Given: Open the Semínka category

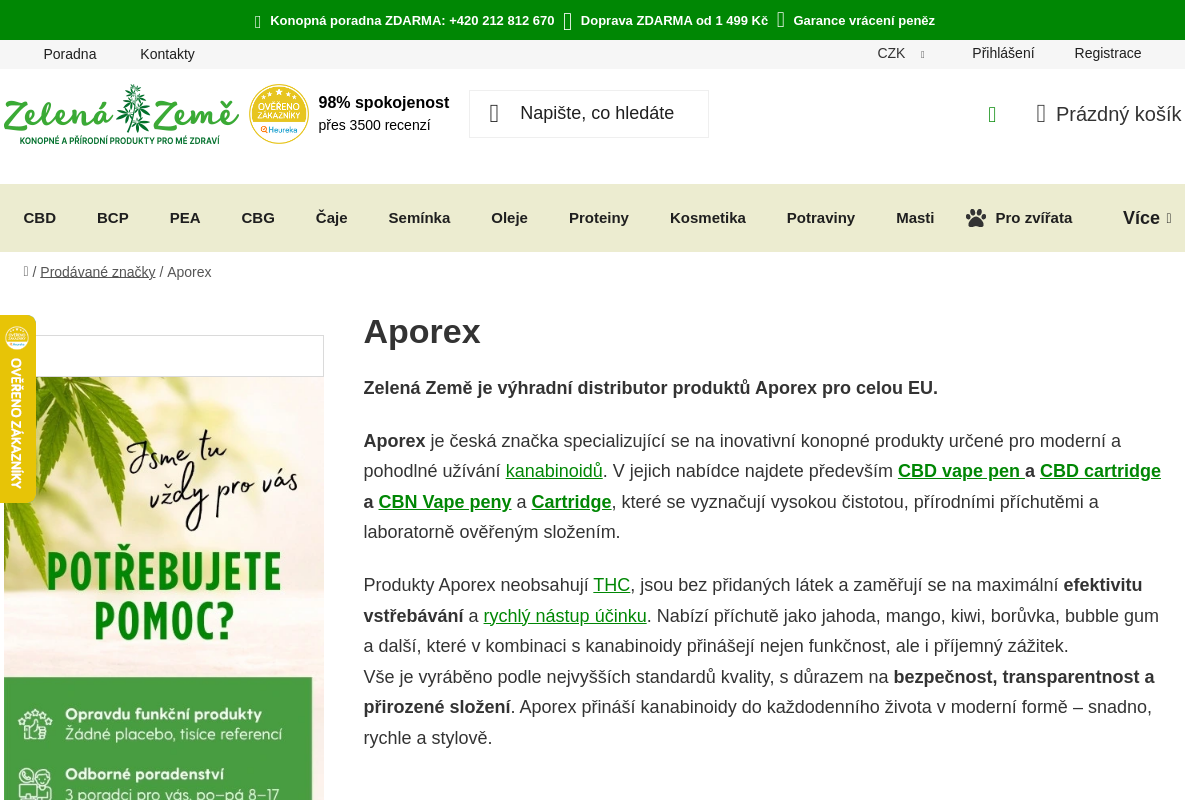Looking at the screenshot, I should coord(420,218).
